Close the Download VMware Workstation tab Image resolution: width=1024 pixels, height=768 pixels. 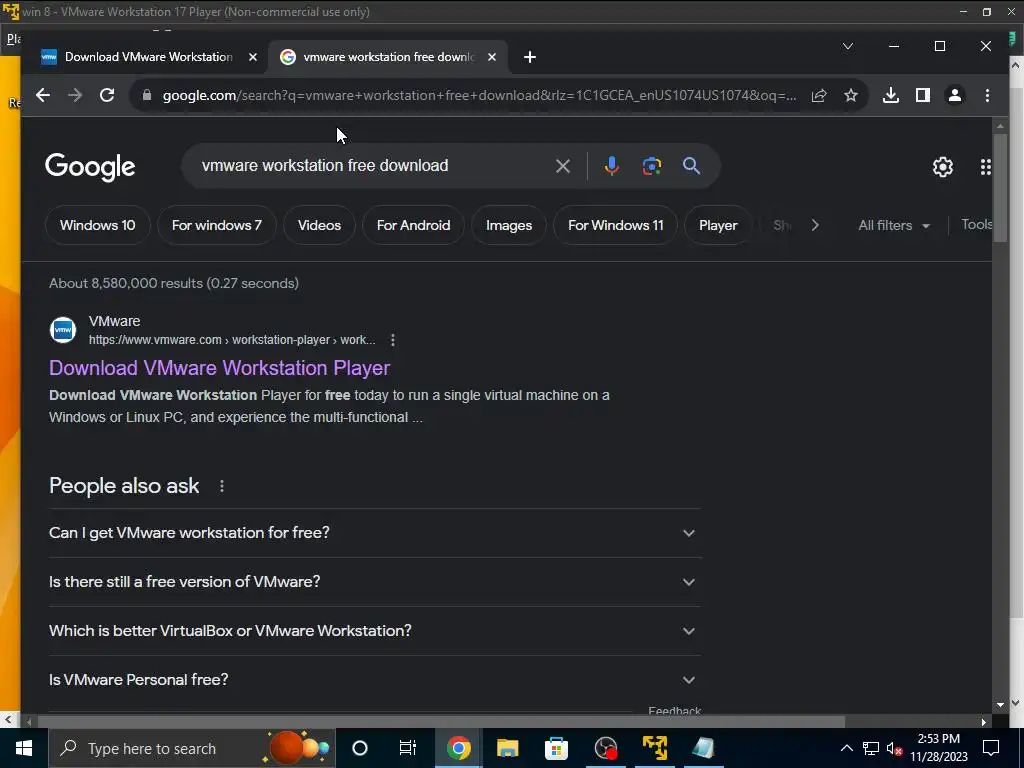253,57
